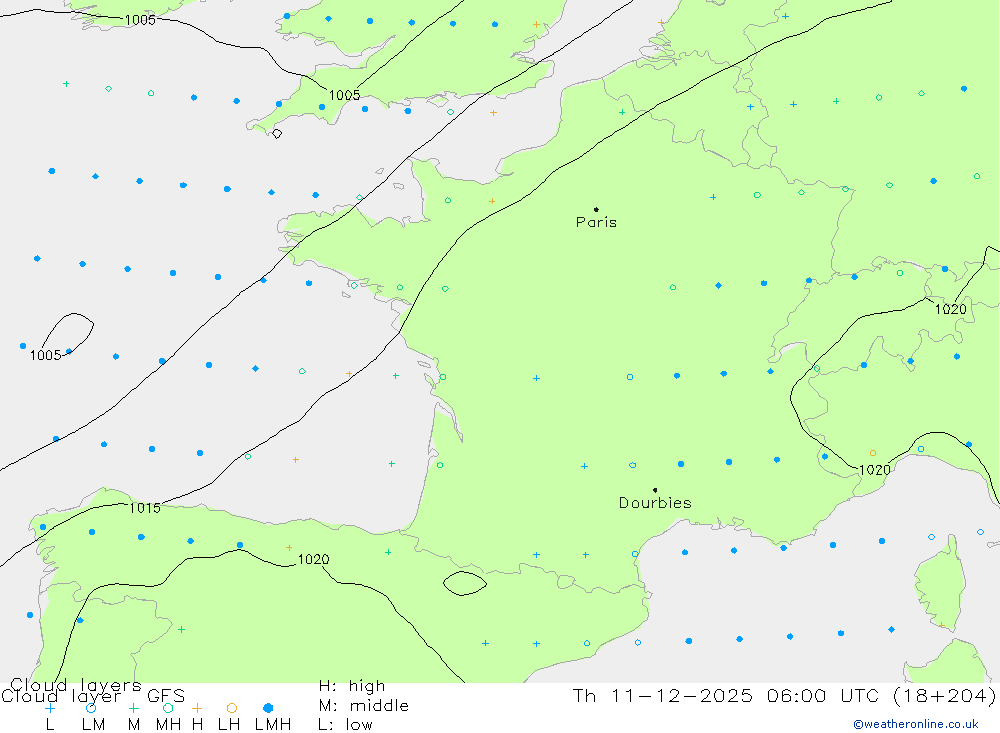
Task: Click the GFS model label
Action: (x=166, y=696)
